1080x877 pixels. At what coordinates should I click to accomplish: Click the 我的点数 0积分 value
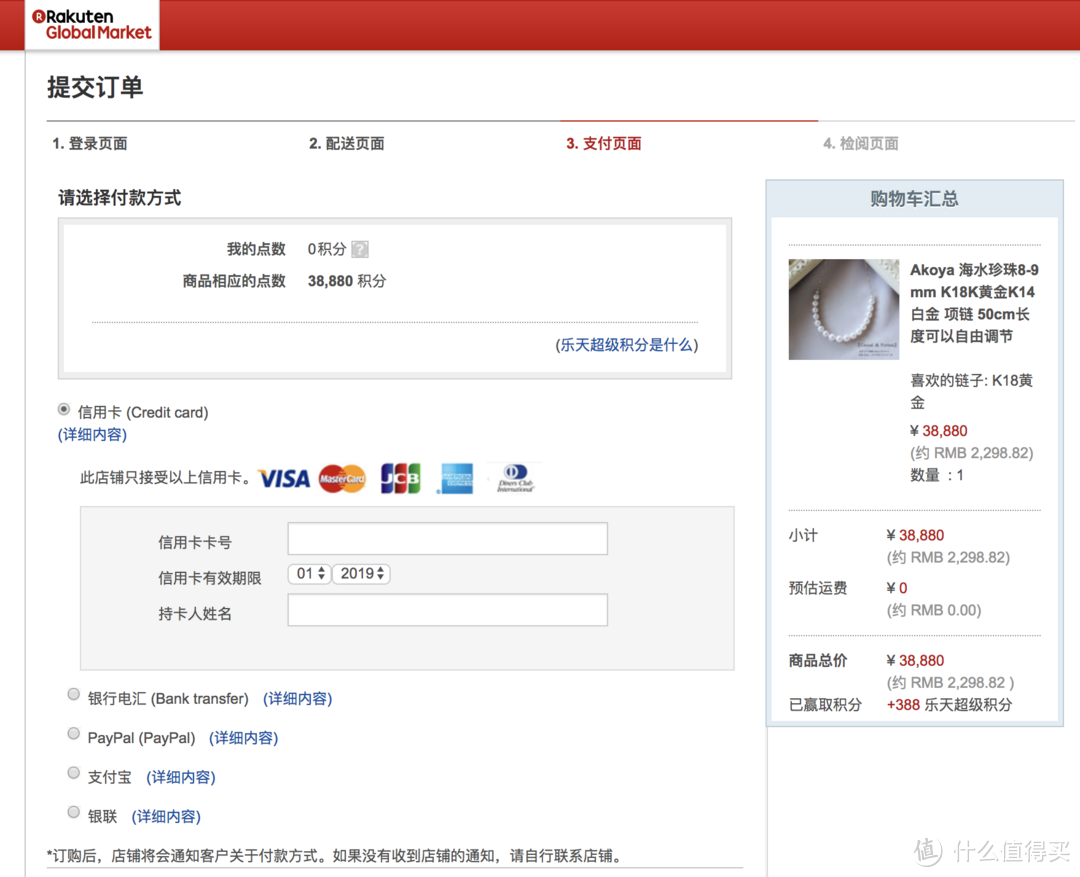[326, 249]
